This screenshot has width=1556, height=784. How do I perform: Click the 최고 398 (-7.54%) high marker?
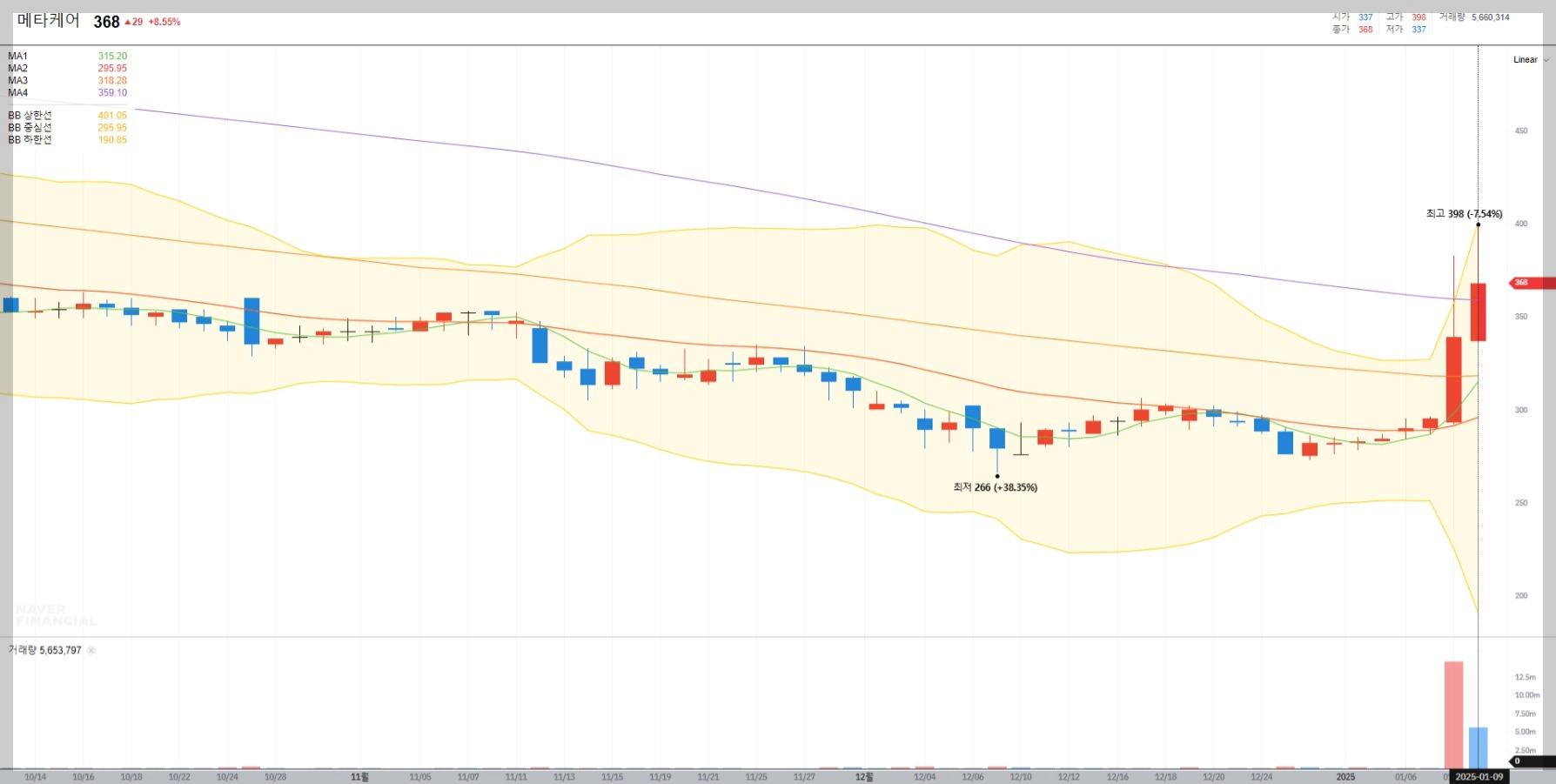[x=1464, y=214]
